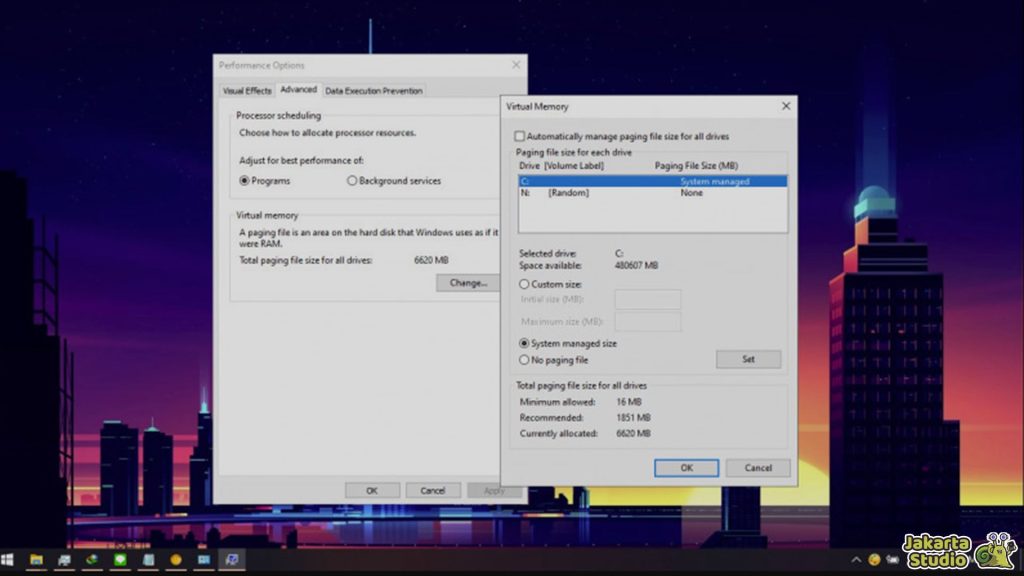
Task: Choose the No paging file option
Action: pos(523,360)
